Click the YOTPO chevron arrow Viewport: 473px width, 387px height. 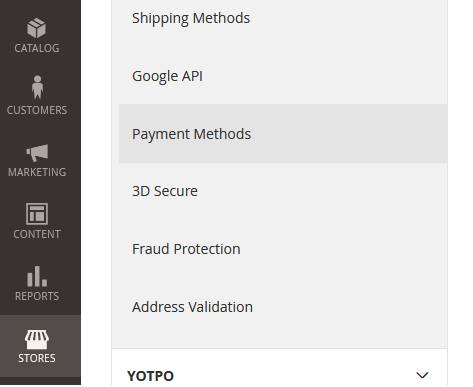click(422, 375)
